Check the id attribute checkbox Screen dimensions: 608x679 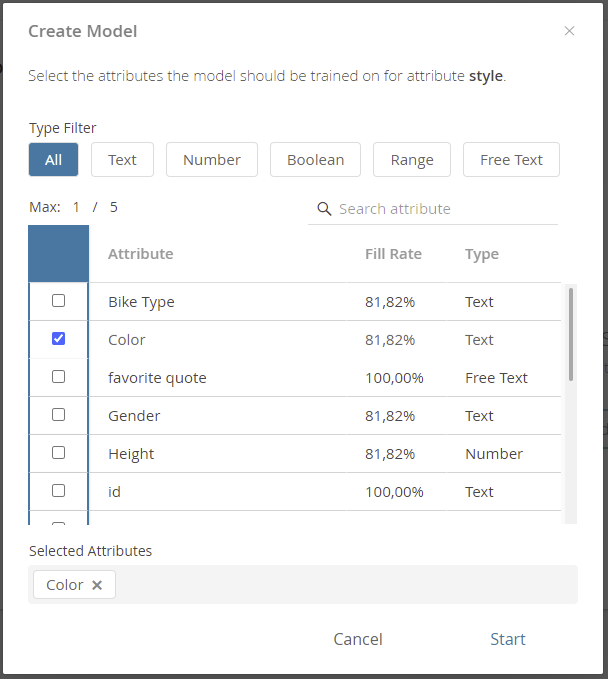pyautogui.click(x=58, y=491)
